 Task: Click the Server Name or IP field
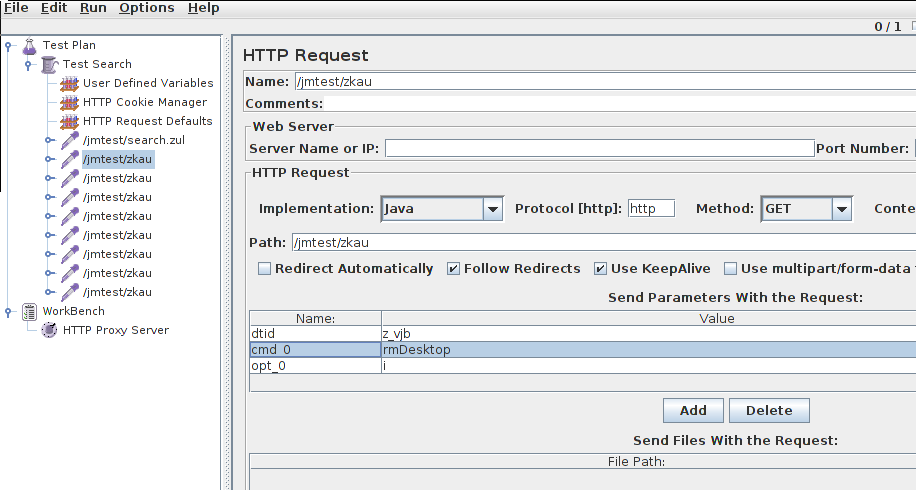pos(599,148)
